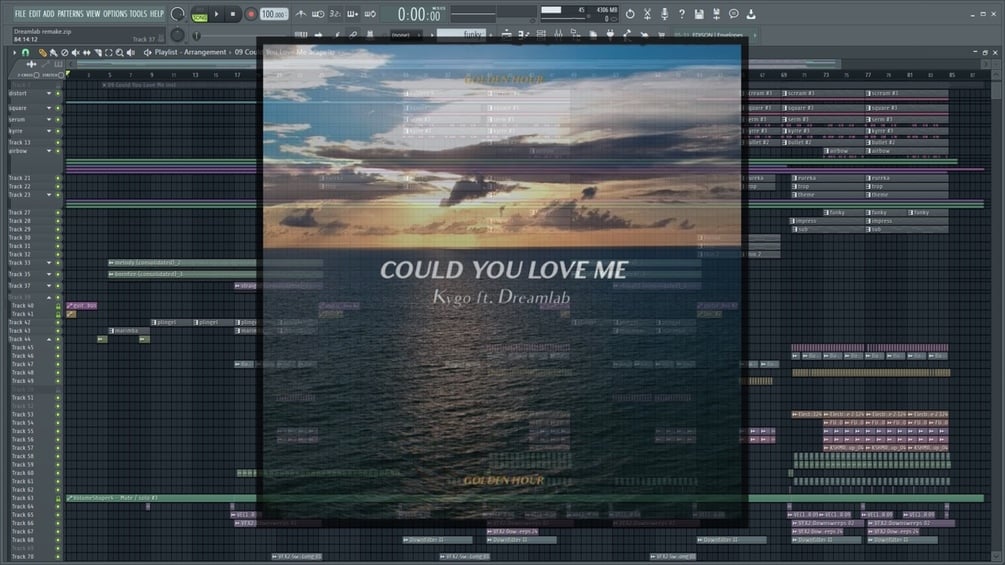Open the FILE menu
The image size is (1005, 565).
[x=20, y=13]
